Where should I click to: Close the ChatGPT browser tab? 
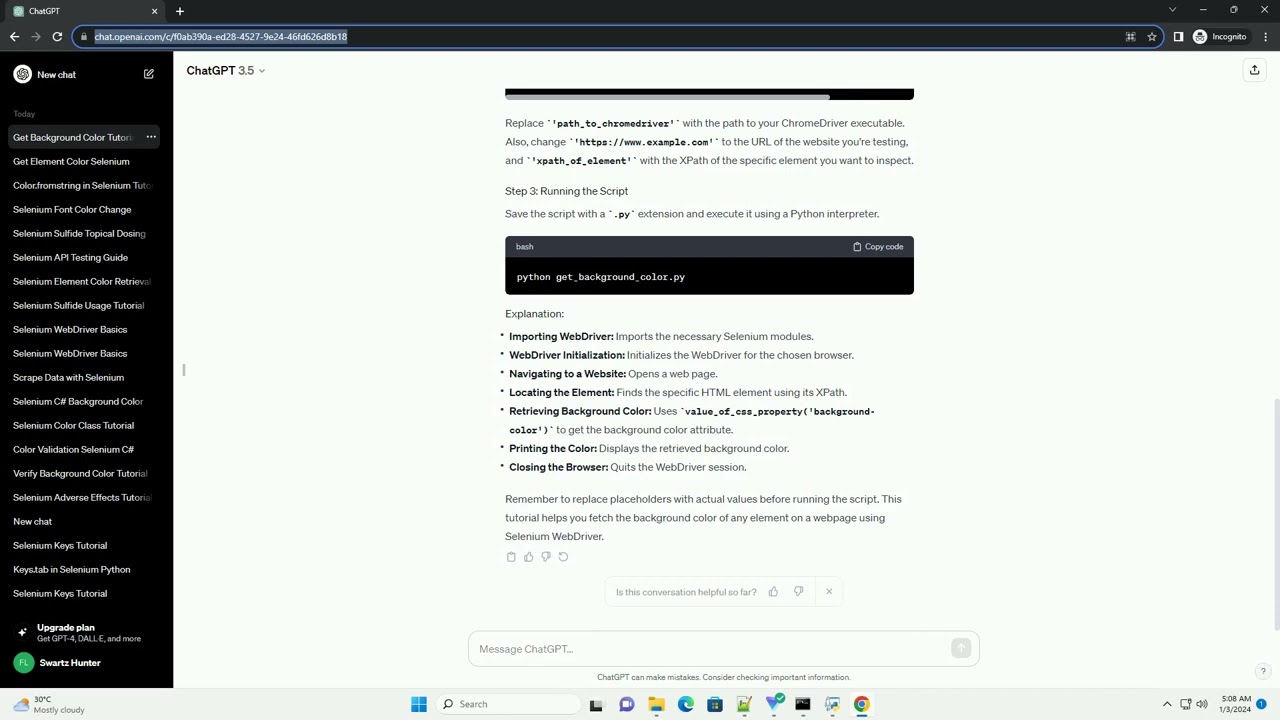pyautogui.click(x=154, y=11)
